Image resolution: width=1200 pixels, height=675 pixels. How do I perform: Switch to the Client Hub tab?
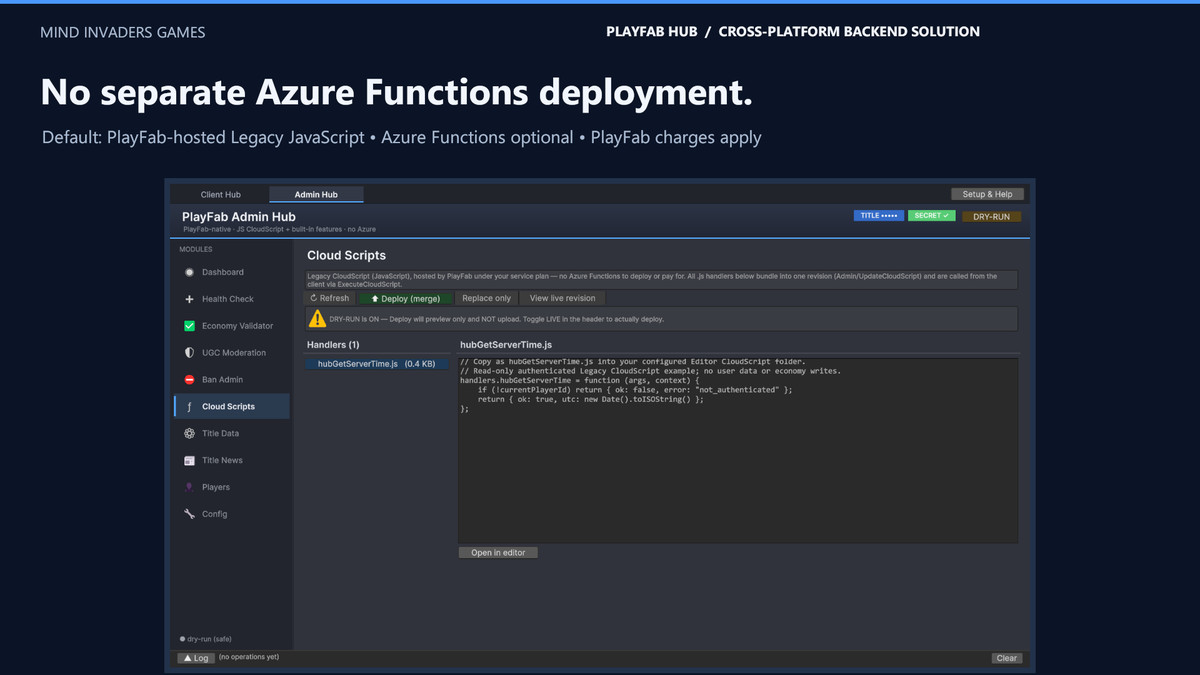[x=220, y=194]
